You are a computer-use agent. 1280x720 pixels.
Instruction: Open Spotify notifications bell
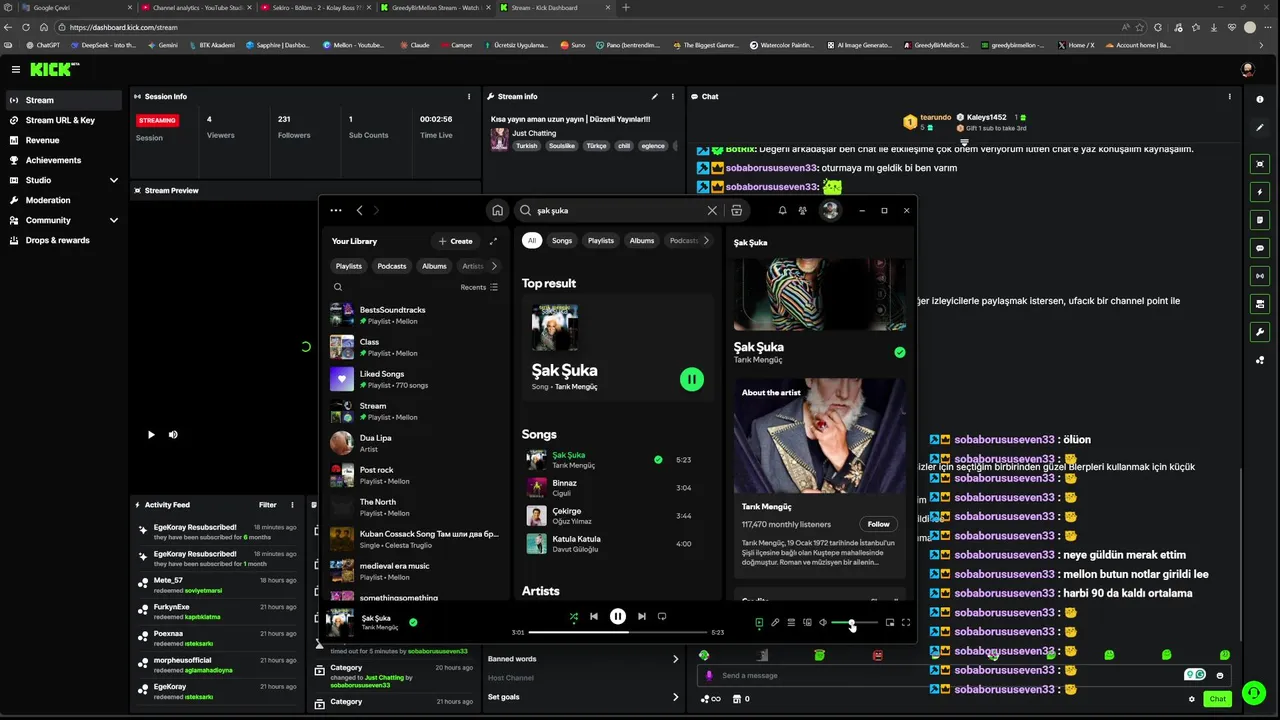[782, 211]
